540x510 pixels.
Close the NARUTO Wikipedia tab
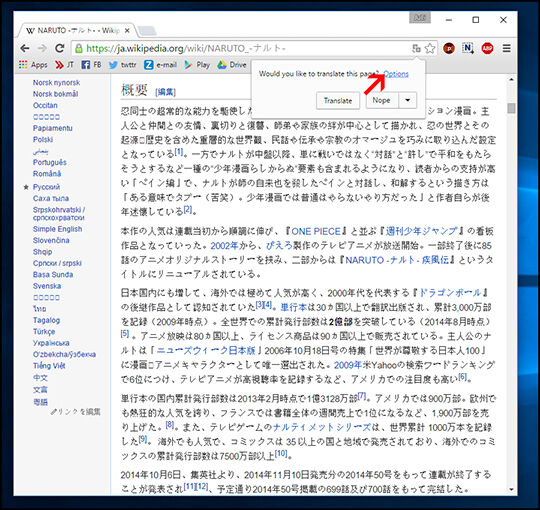[127, 31]
